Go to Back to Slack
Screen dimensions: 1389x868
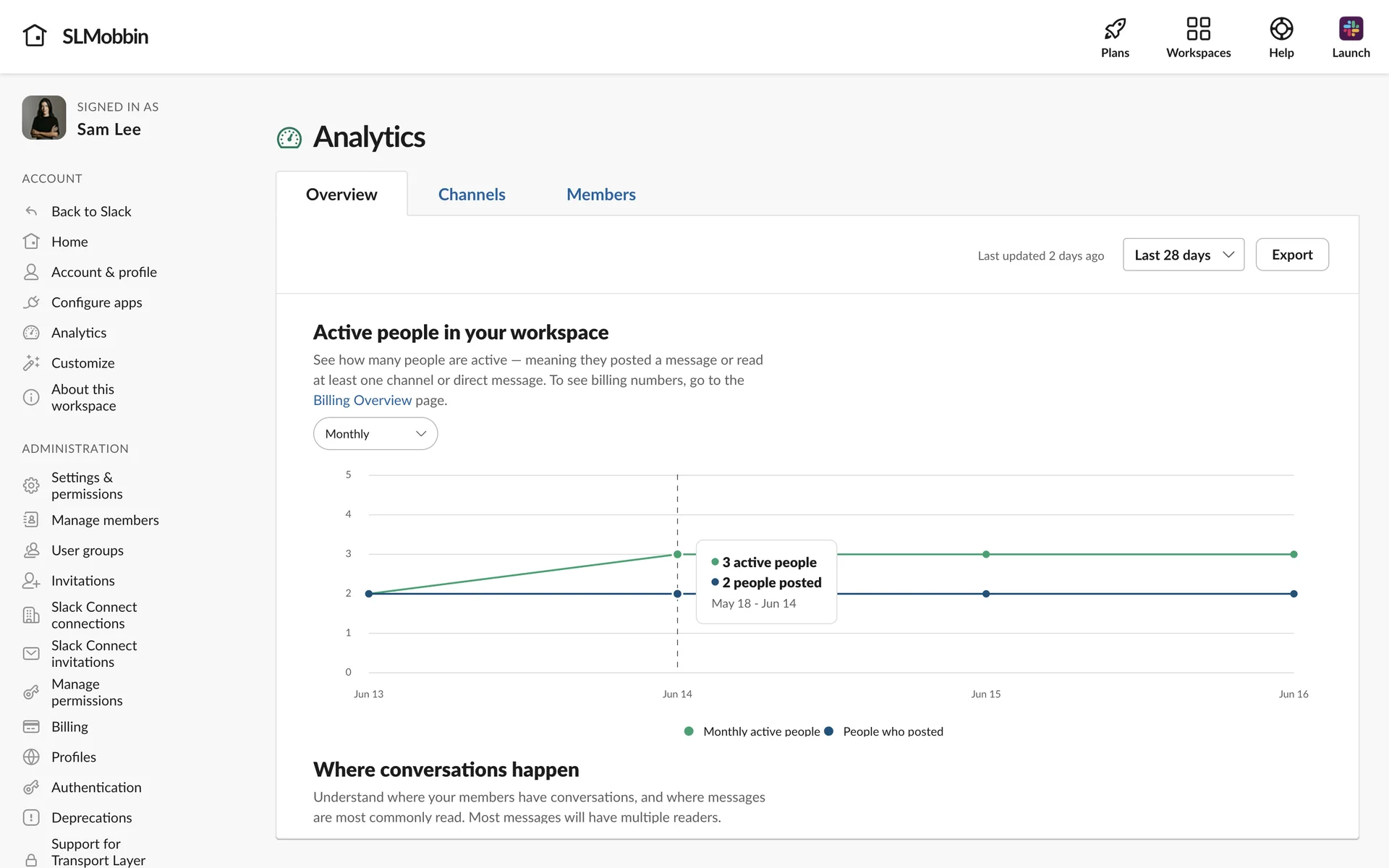click(91, 211)
